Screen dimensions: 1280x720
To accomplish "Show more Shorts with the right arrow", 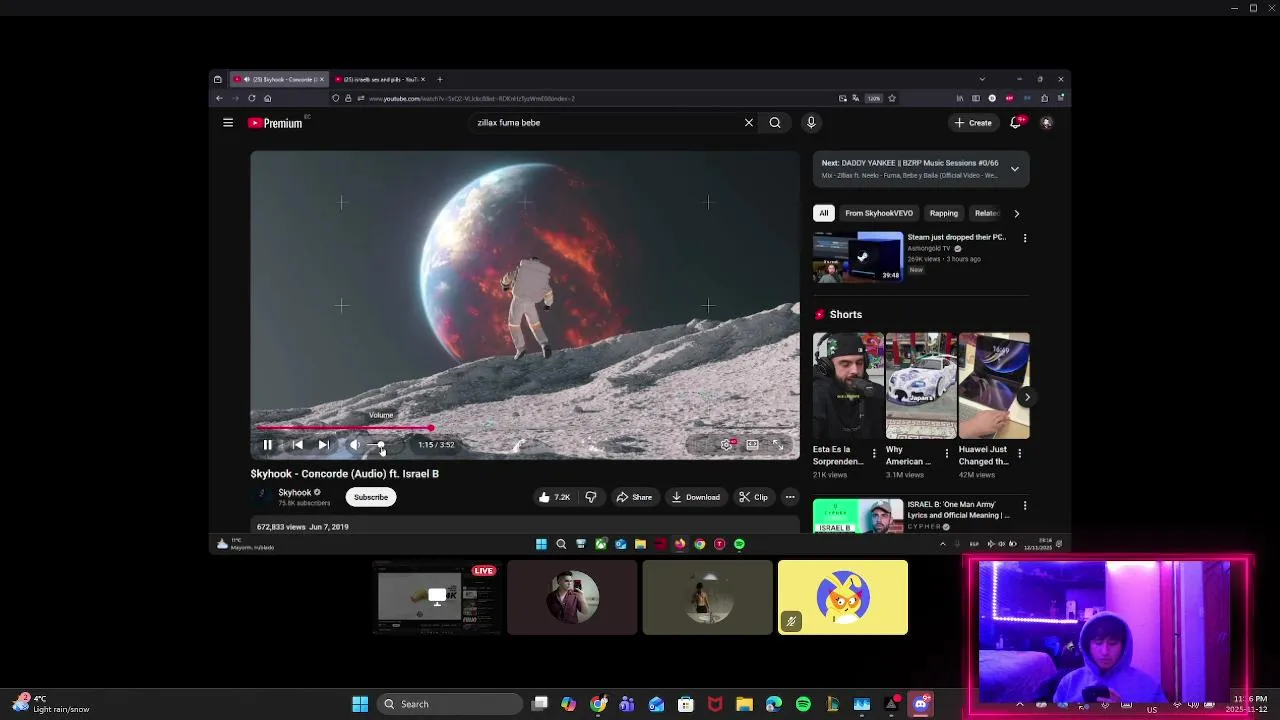I will [x=1026, y=397].
